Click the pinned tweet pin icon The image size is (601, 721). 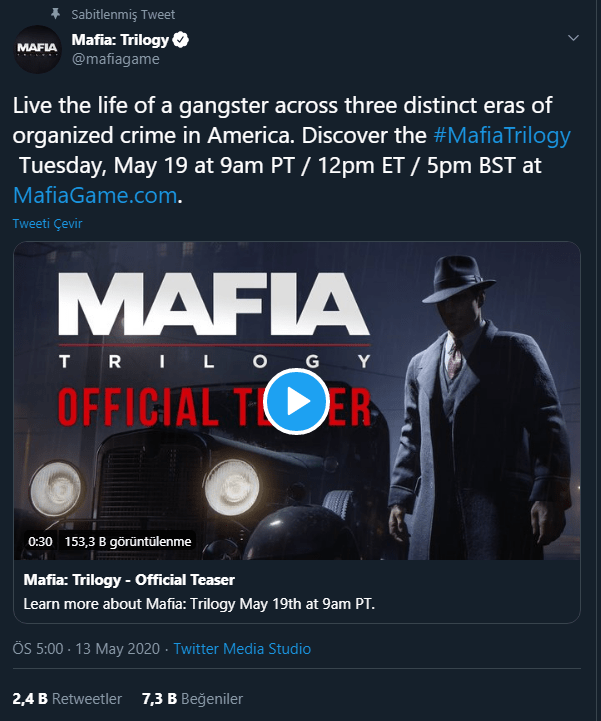tap(55, 15)
